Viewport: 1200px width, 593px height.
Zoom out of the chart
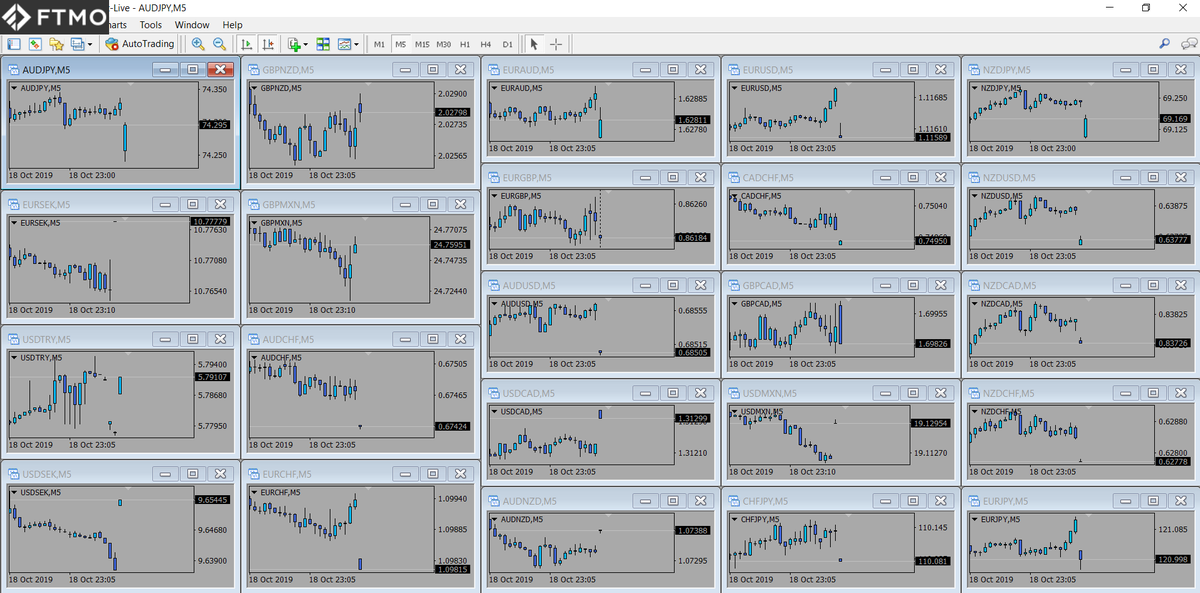click(x=219, y=44)
